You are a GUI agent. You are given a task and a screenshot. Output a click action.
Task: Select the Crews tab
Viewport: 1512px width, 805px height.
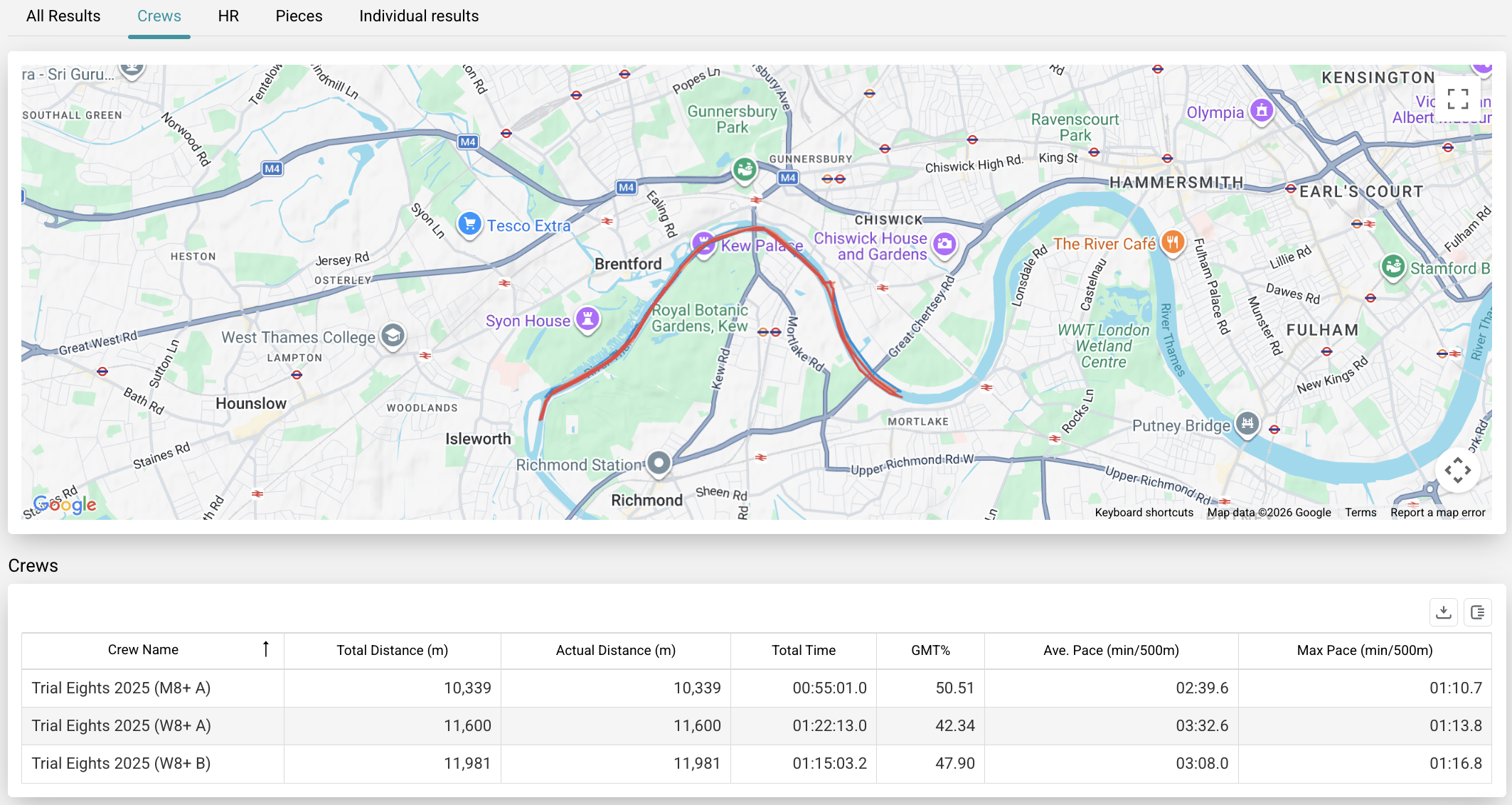tap(159, 16)
